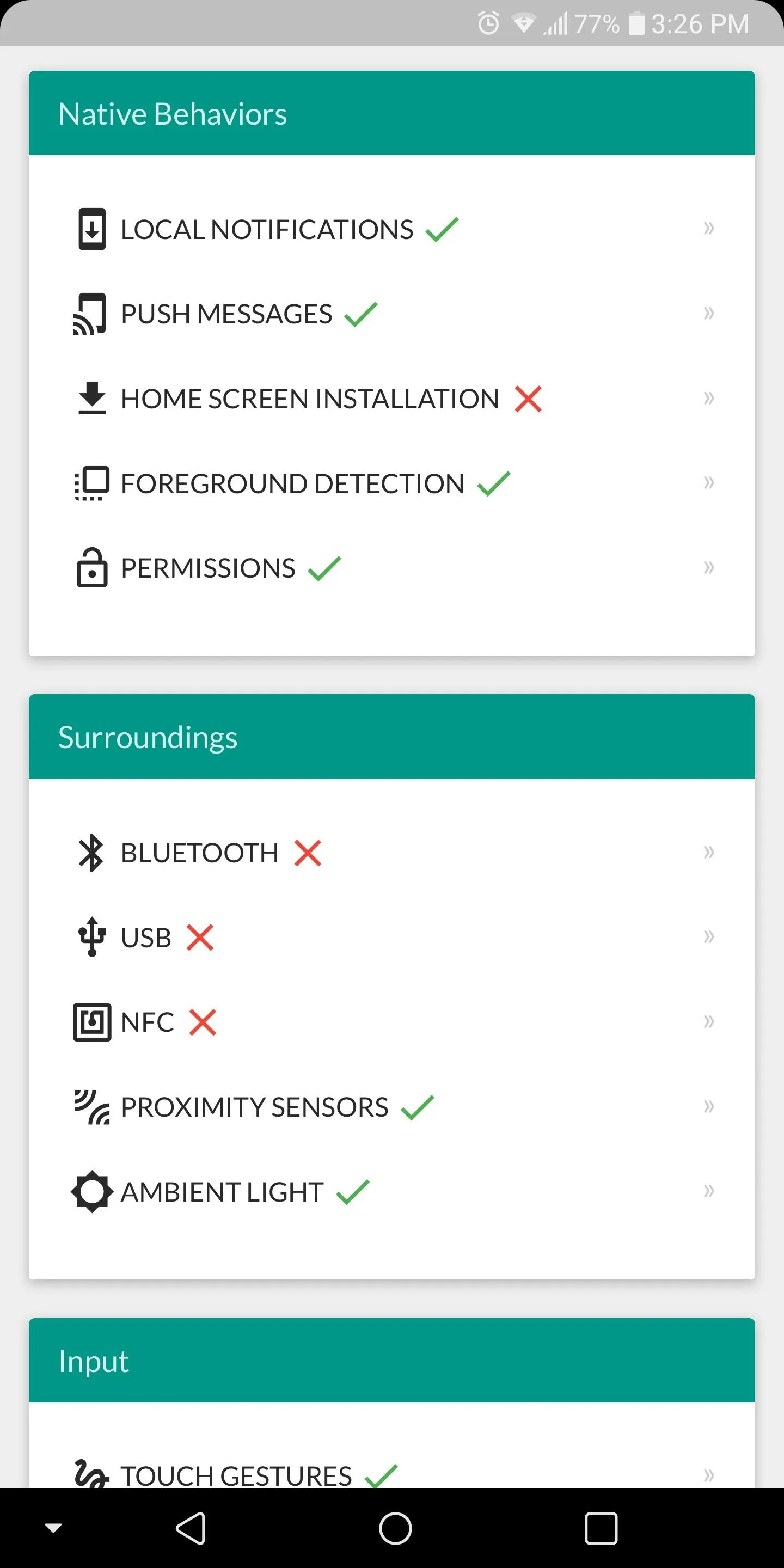Screen dimensions: 784x1568
Task: Tap the Android Back triangle button
Action: pos(191,1528)
